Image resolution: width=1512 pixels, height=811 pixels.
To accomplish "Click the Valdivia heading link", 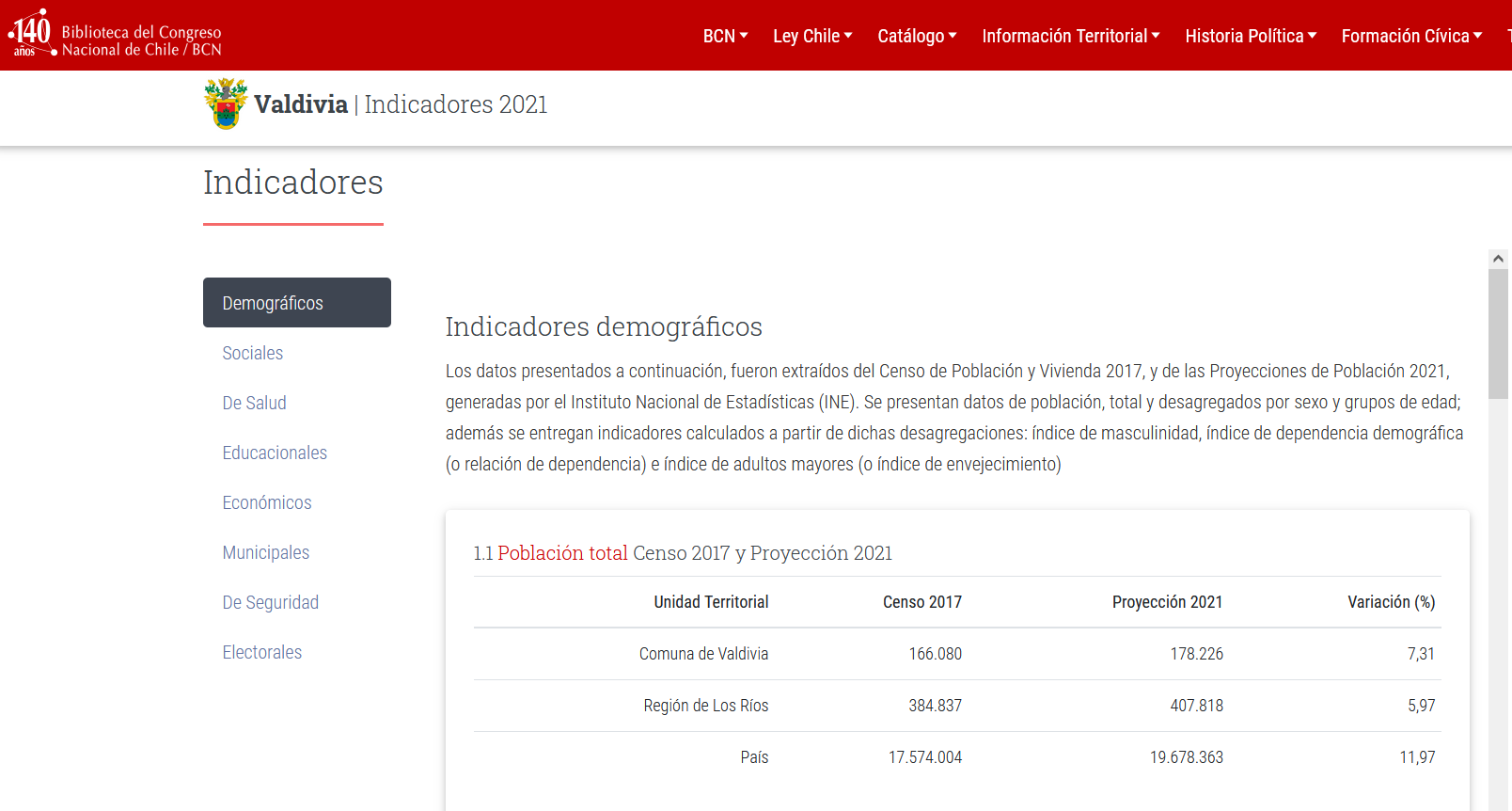I will [301, 104].
